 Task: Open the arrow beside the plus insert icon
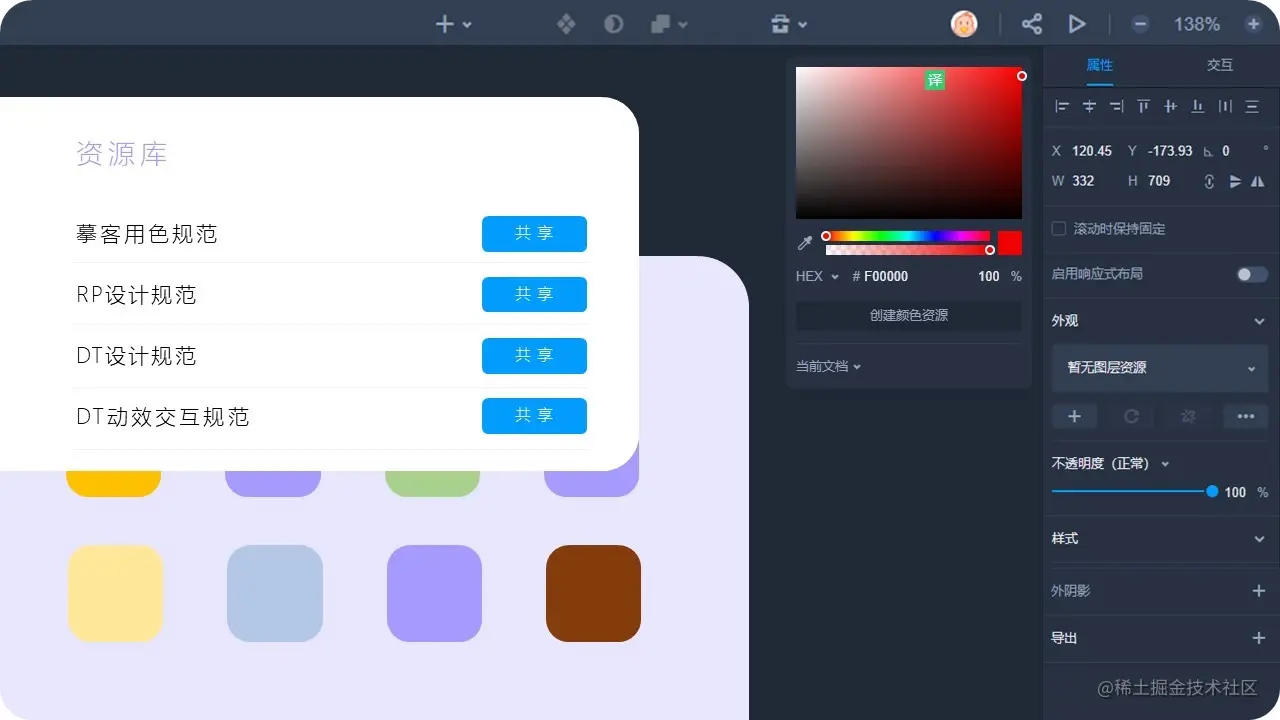[x=467, y=25]
